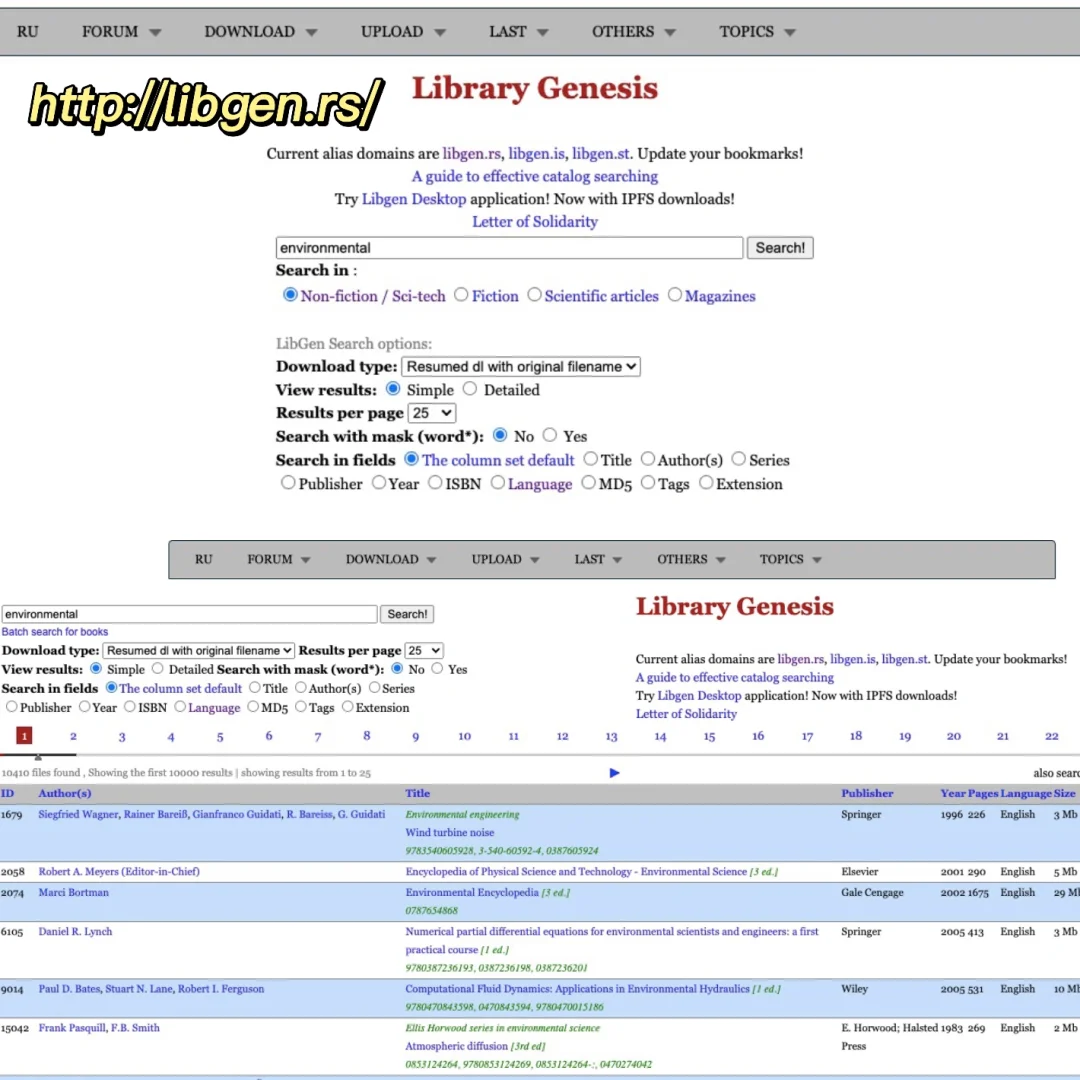This screenshot has width=1080, height=1080.
Task: Open UPLOAD menu in top navigation bar
Action: point(403,32)
